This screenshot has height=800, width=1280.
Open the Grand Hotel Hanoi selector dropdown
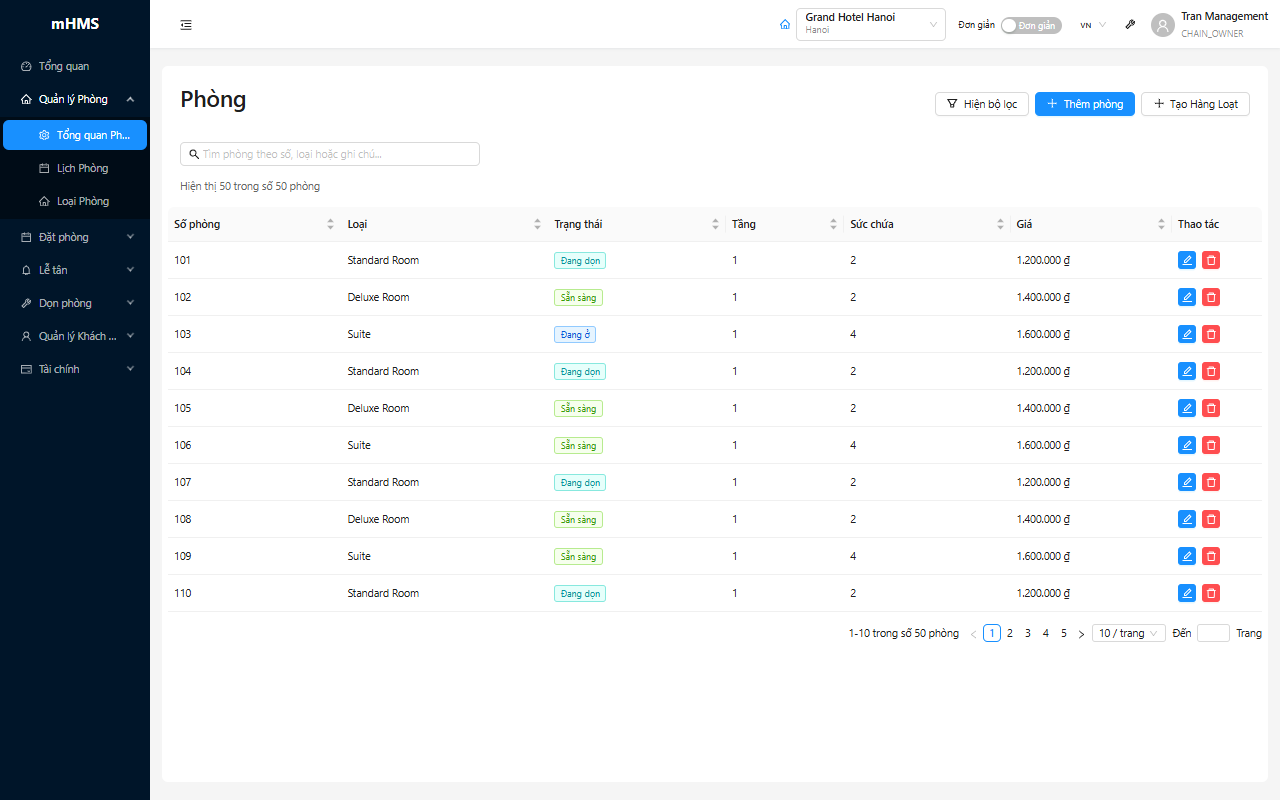click(x=871, y=24)
